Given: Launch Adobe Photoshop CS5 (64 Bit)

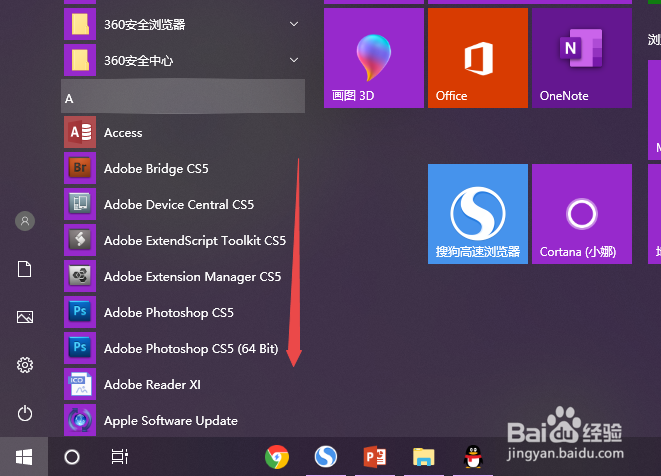Looking at the screenshot, I should [x=183, y=349].
